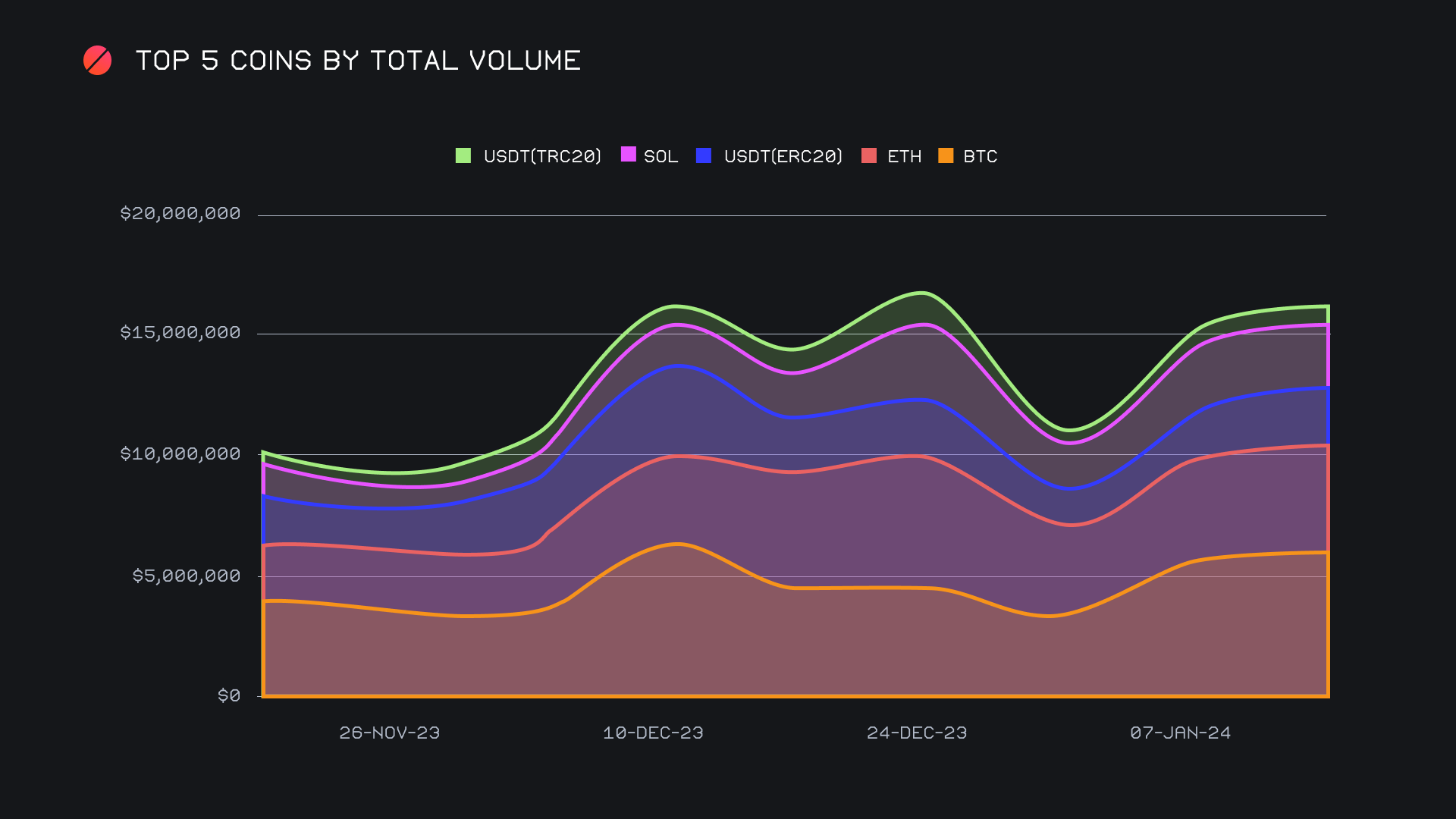Click the red ETH legend swatch
This screenshot has height=819, width=1456.
click(869, 155)
